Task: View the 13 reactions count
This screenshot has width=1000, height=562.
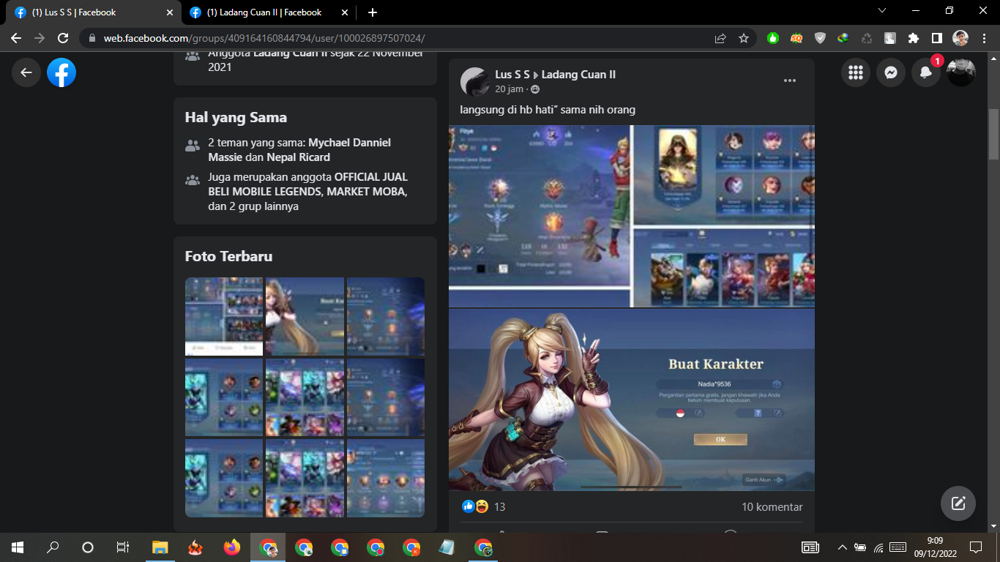Action: click(499, 507)
